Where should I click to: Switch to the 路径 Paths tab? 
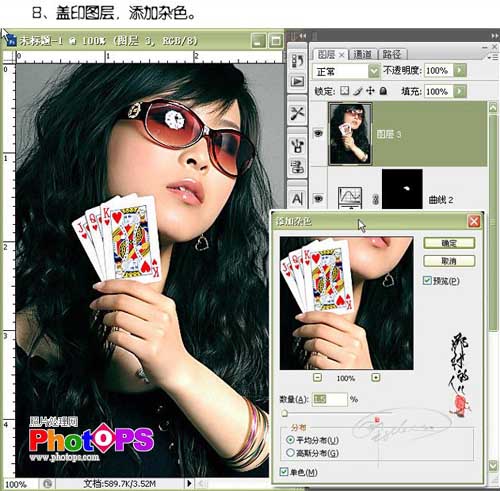[392, 54]
